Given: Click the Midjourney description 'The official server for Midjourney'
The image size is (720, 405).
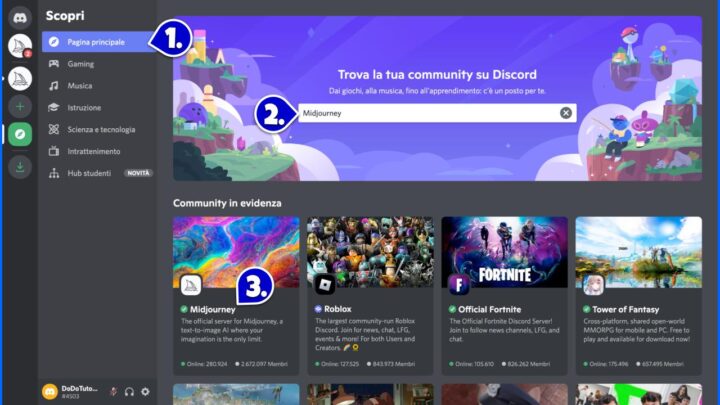Looking at the screenshot, I should pyautogui.click(x=232, y=330).
